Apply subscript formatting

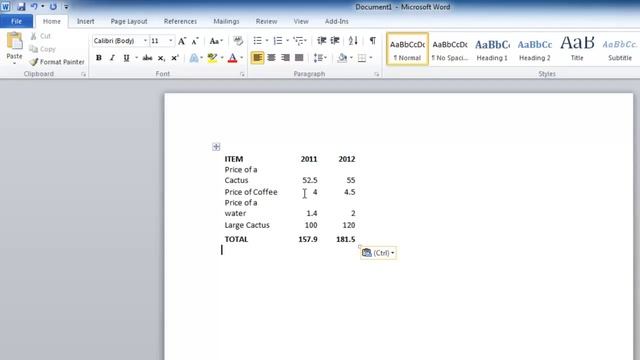pyautogui.click(x=161, y=58)
